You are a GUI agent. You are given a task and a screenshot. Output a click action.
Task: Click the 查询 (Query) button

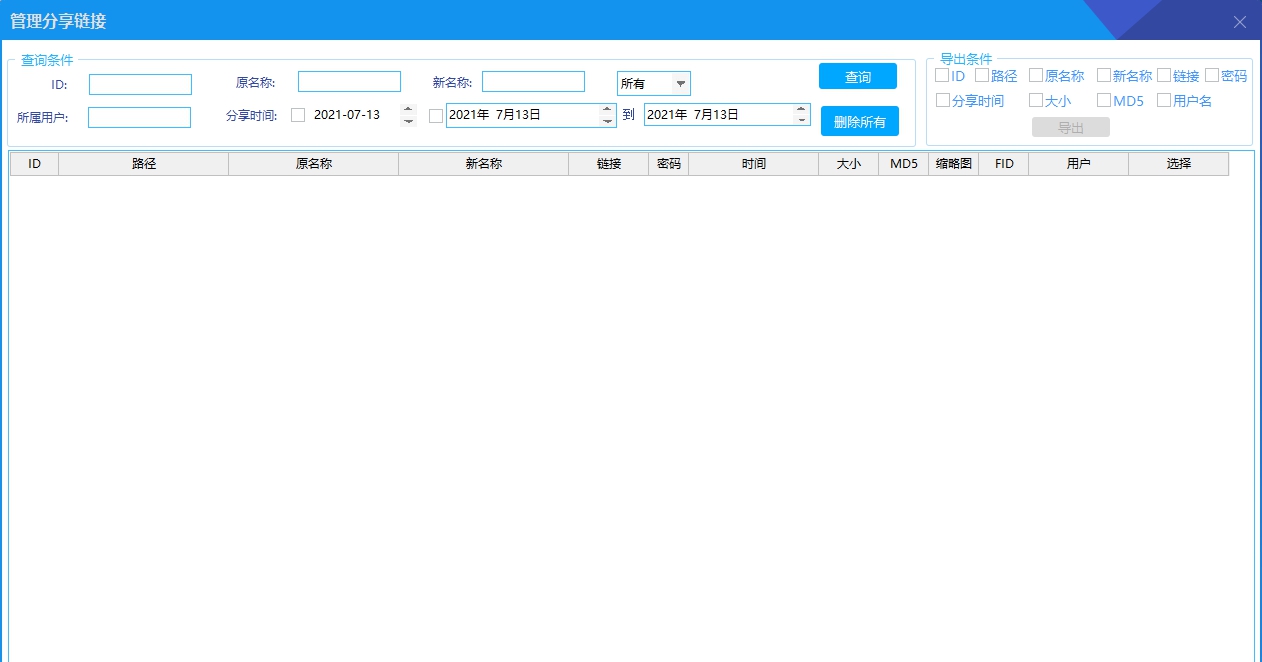857,75
